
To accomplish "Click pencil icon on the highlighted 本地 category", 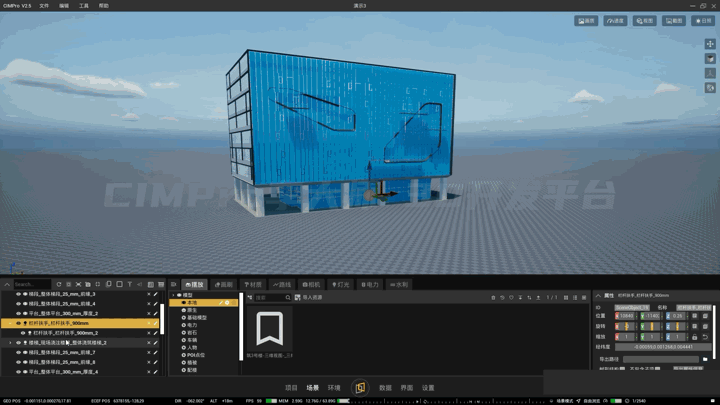I will tap(221, 303).
